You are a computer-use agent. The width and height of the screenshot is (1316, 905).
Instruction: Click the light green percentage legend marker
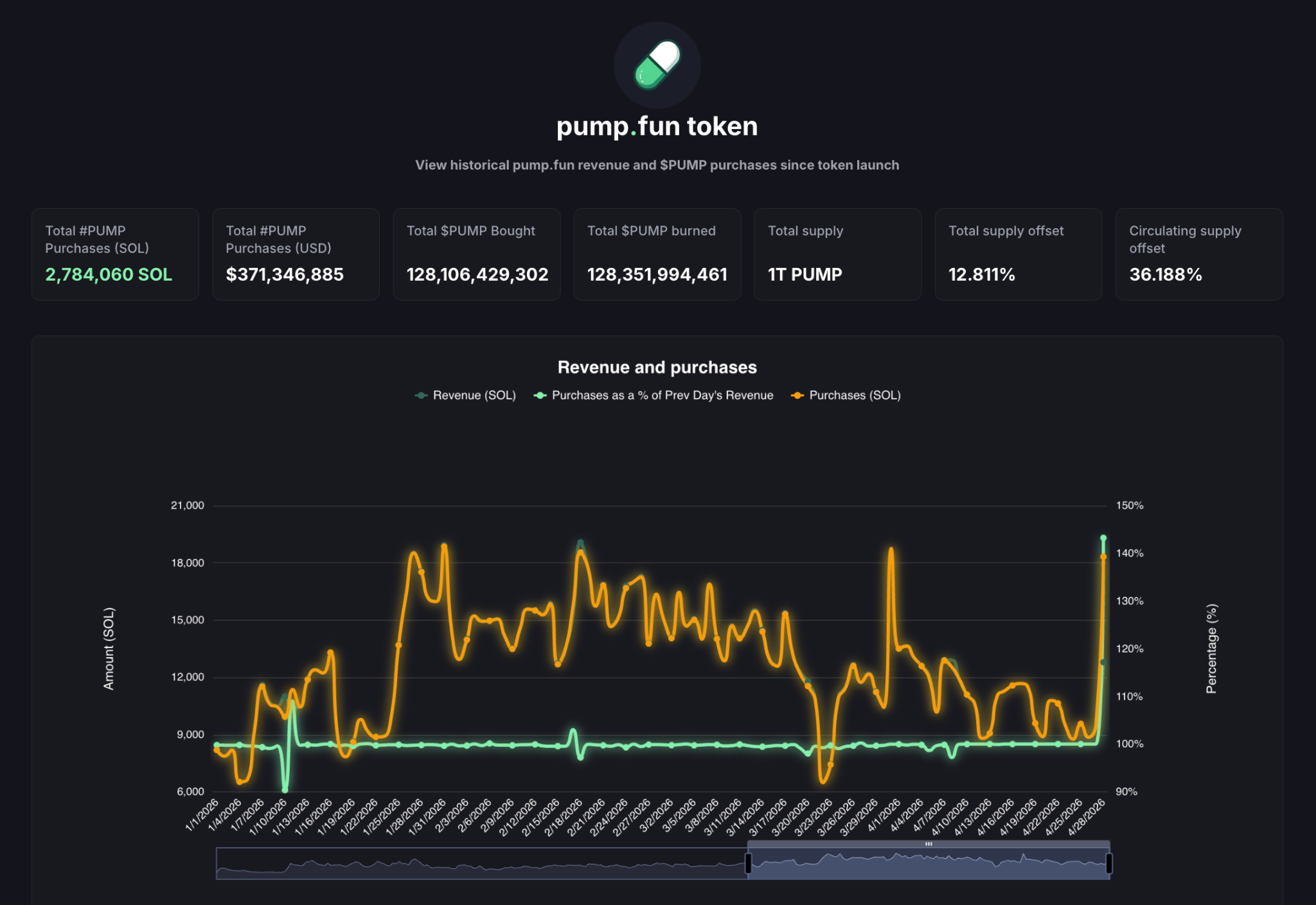(540, 396)
